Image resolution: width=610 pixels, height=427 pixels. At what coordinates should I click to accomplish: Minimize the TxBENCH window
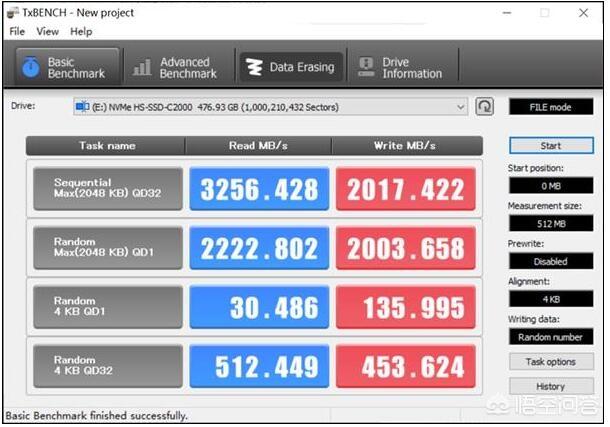pos(507,13)
